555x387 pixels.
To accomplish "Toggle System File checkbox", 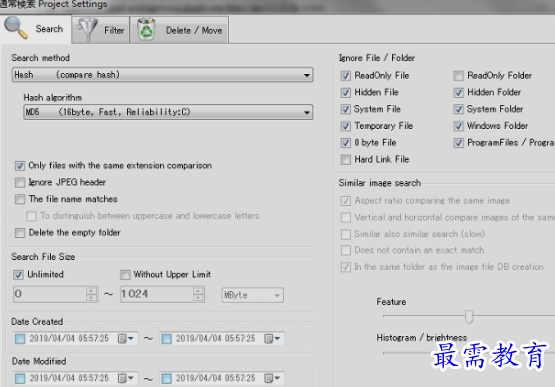I will [346, 109].
